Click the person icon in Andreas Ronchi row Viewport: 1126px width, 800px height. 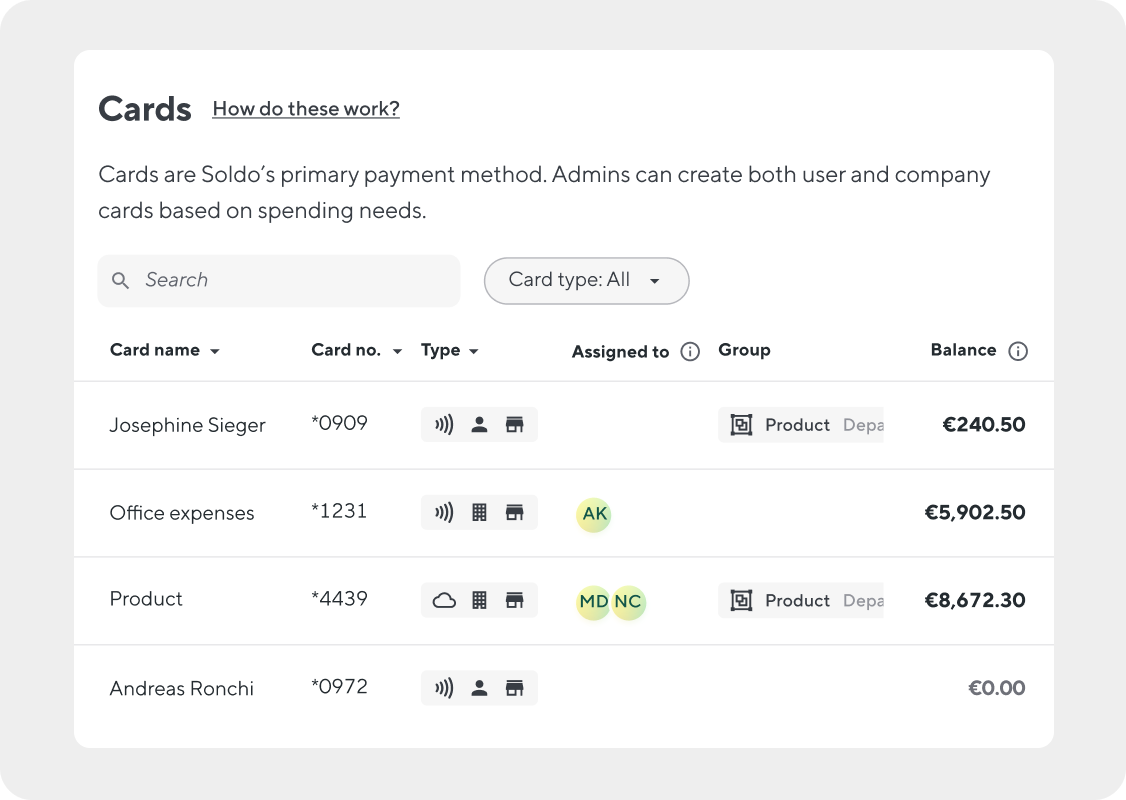click(x=479, y=688)
